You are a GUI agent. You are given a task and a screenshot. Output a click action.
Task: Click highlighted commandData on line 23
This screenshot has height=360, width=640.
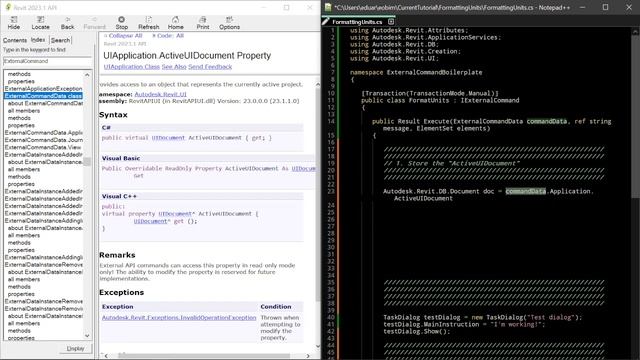point(525,191)
